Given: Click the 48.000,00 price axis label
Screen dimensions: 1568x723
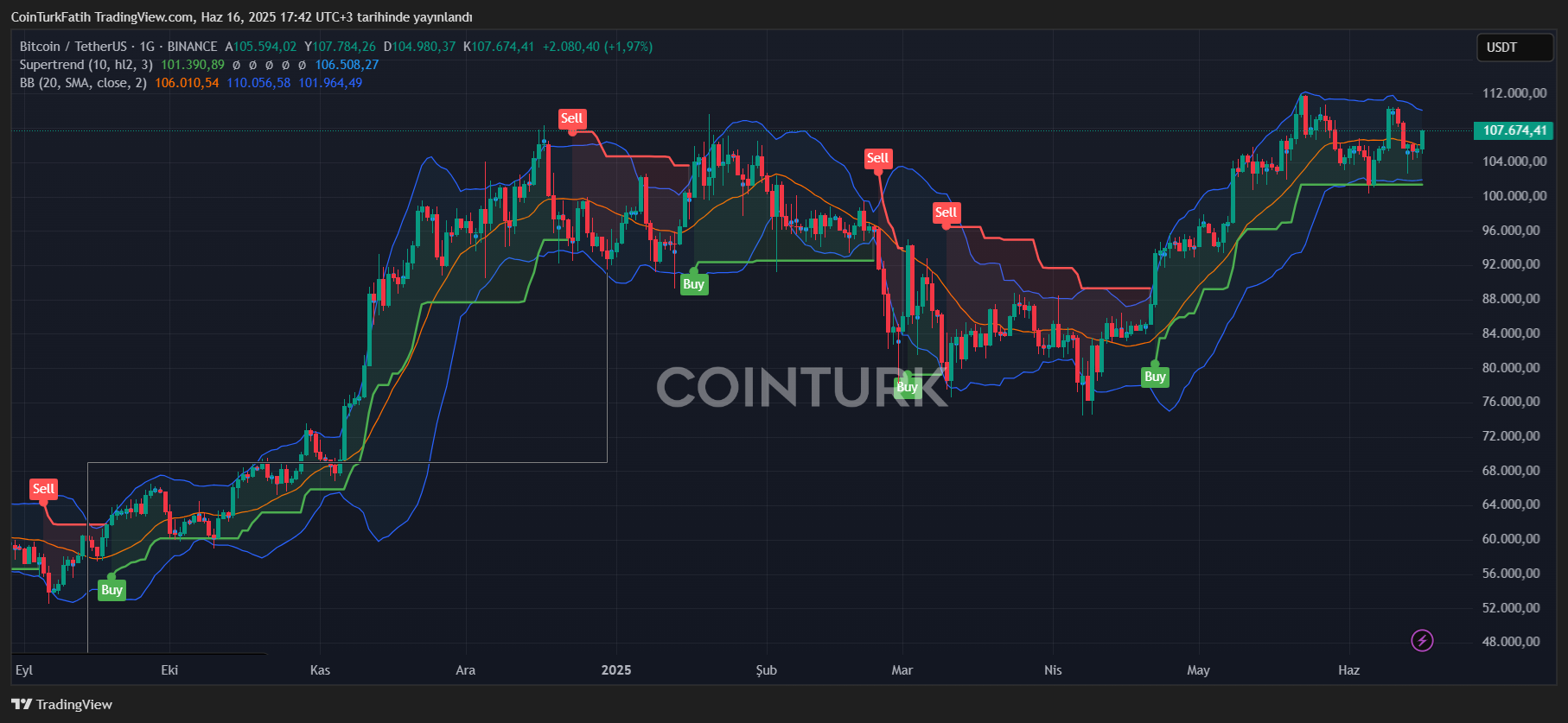Looking at the screenshot, I should pyautogui.click(x=1511, y=642).
